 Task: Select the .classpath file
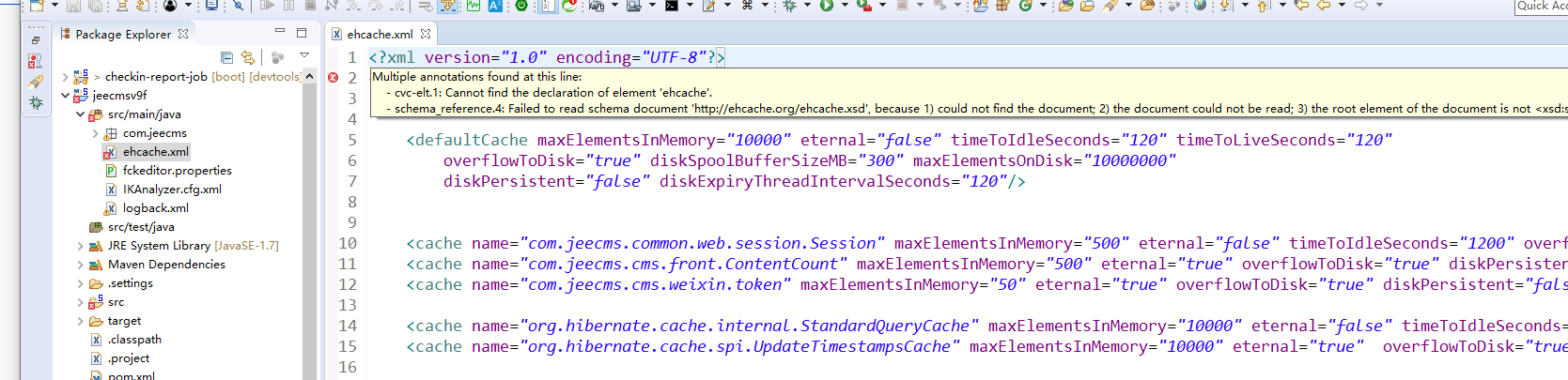coord(134,340)
